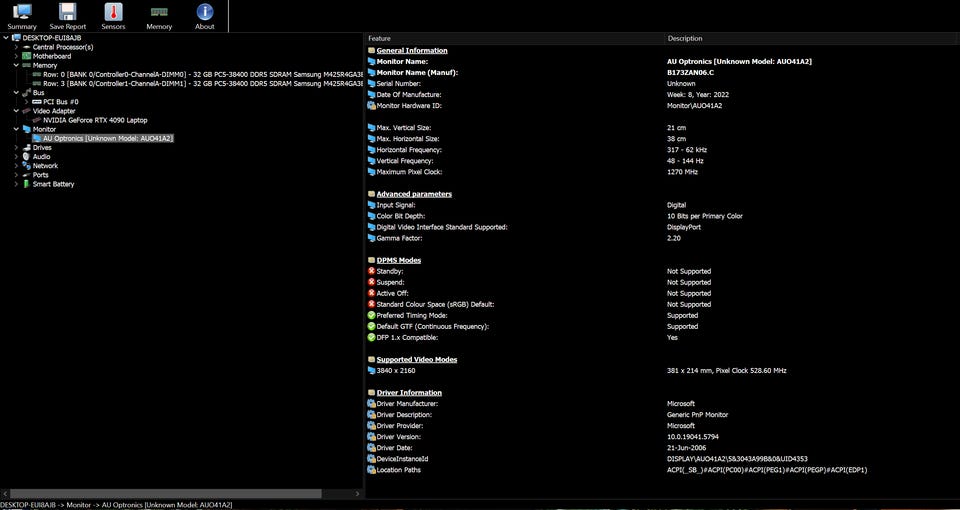Click the Driver Manufacturer row icon
The width and height of the screenshot is (960, 510).
point(371,403)
